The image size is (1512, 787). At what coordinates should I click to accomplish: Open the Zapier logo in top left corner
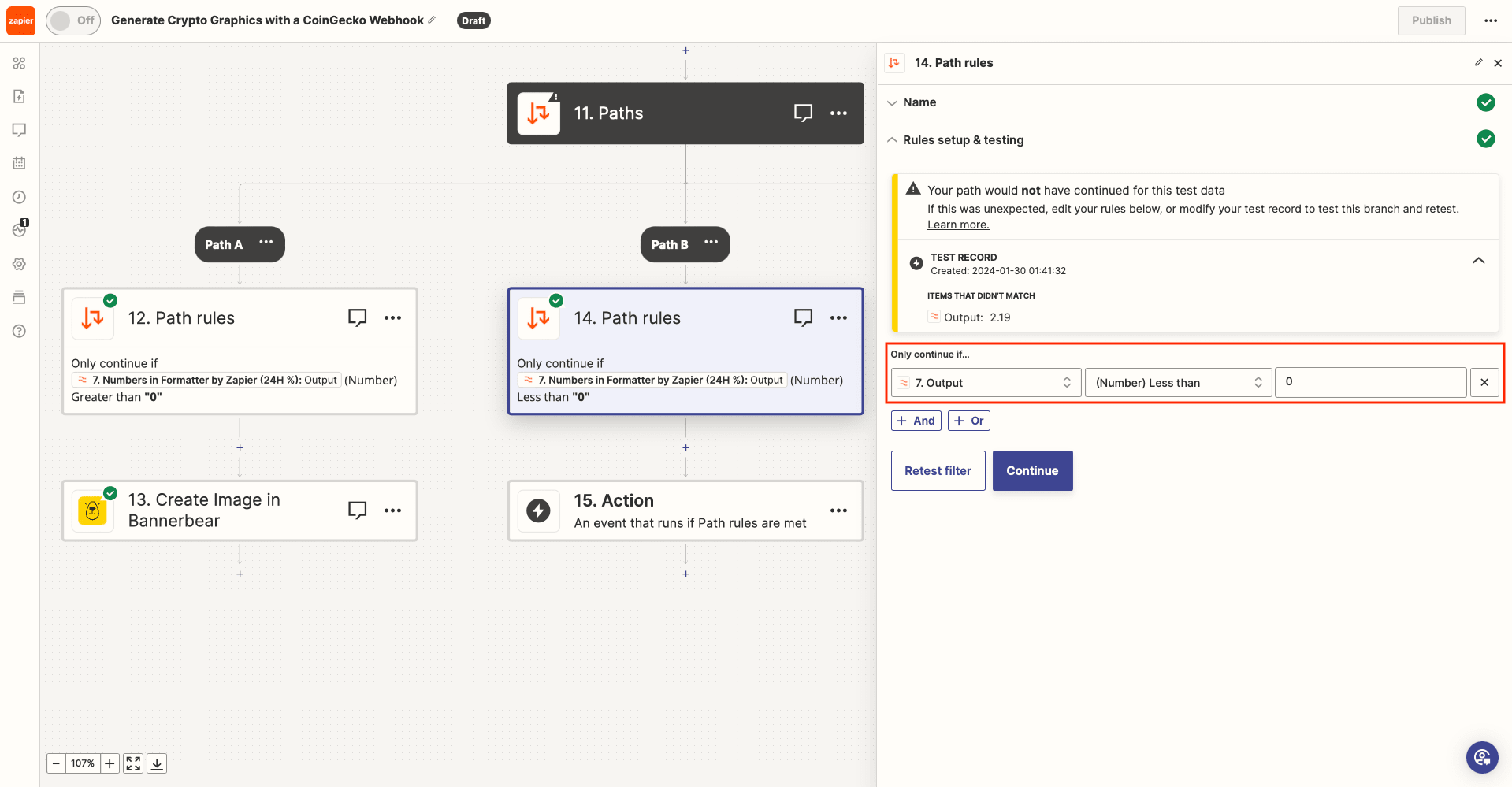(20, 20)
